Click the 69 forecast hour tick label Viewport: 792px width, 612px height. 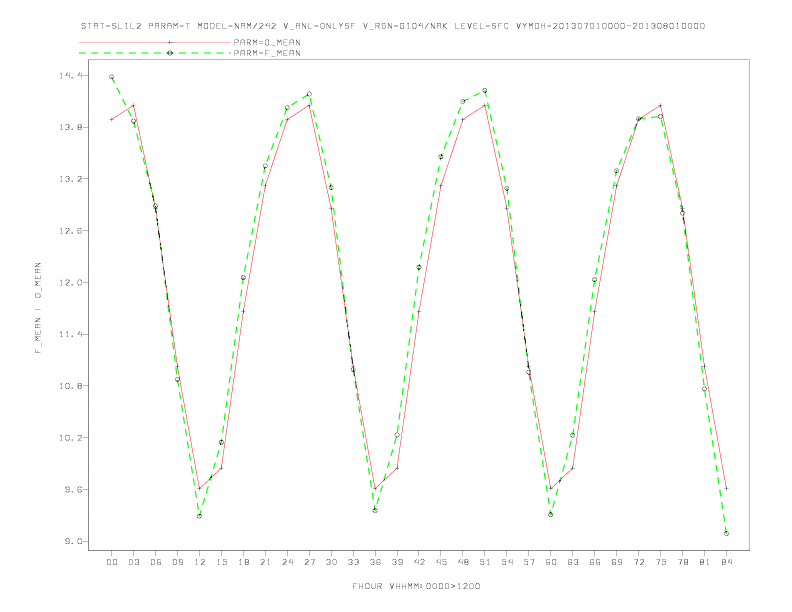tap(617, 562)
